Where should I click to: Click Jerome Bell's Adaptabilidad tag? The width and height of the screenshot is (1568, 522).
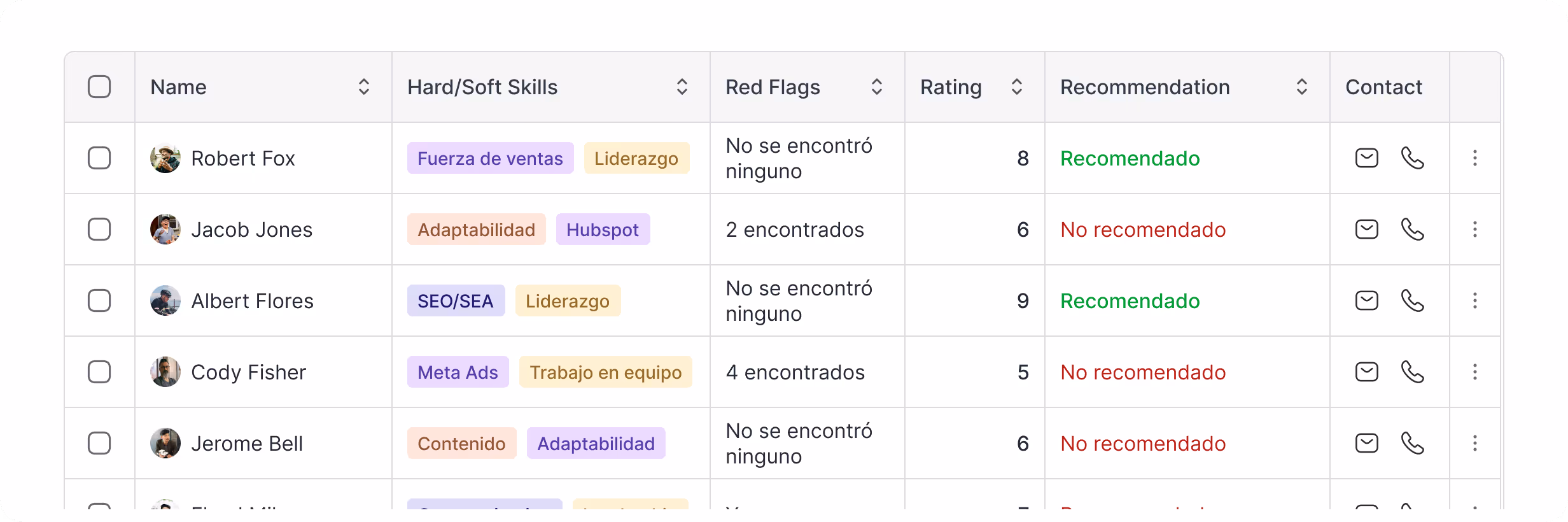click(596, 443)
